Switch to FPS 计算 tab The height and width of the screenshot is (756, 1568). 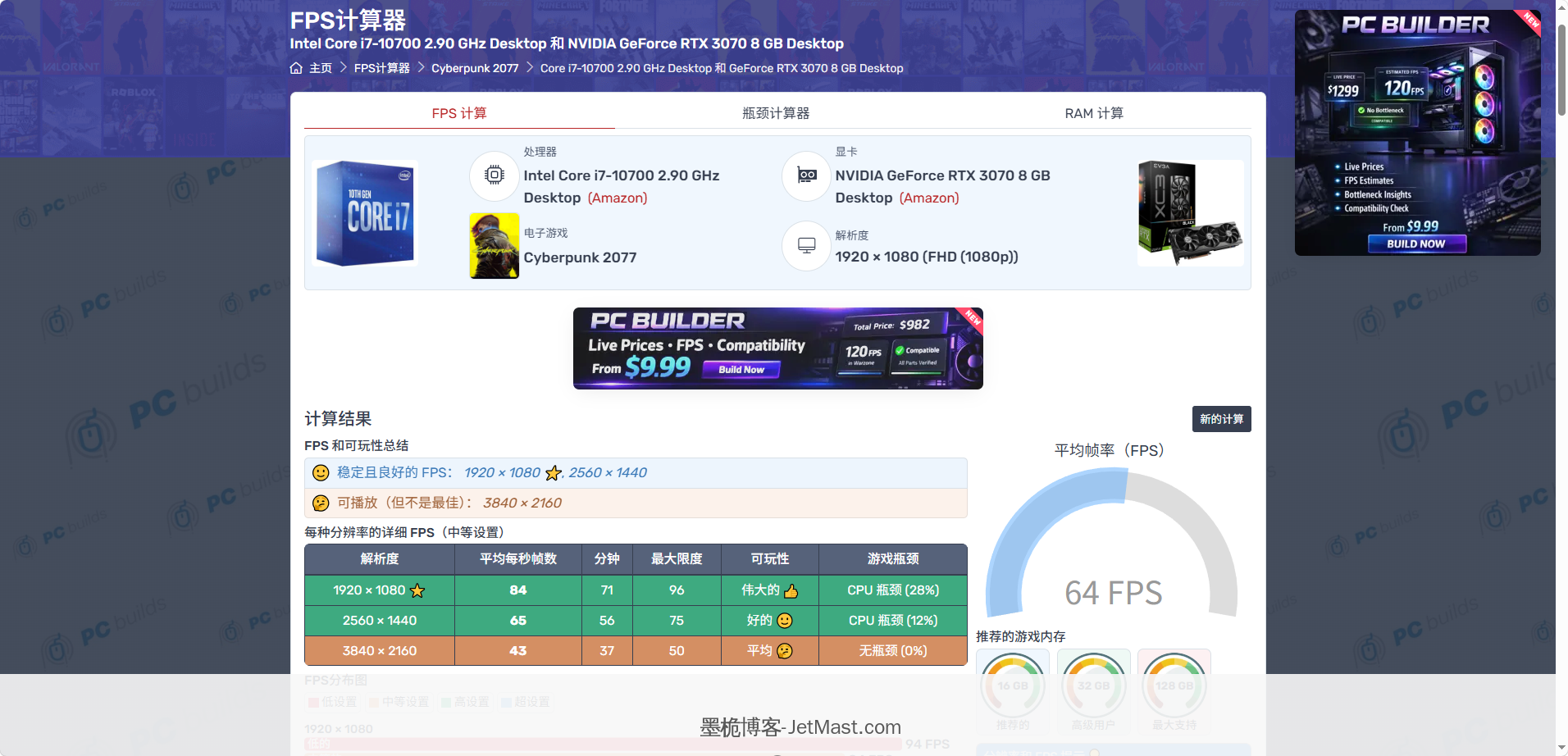point(459,113)
